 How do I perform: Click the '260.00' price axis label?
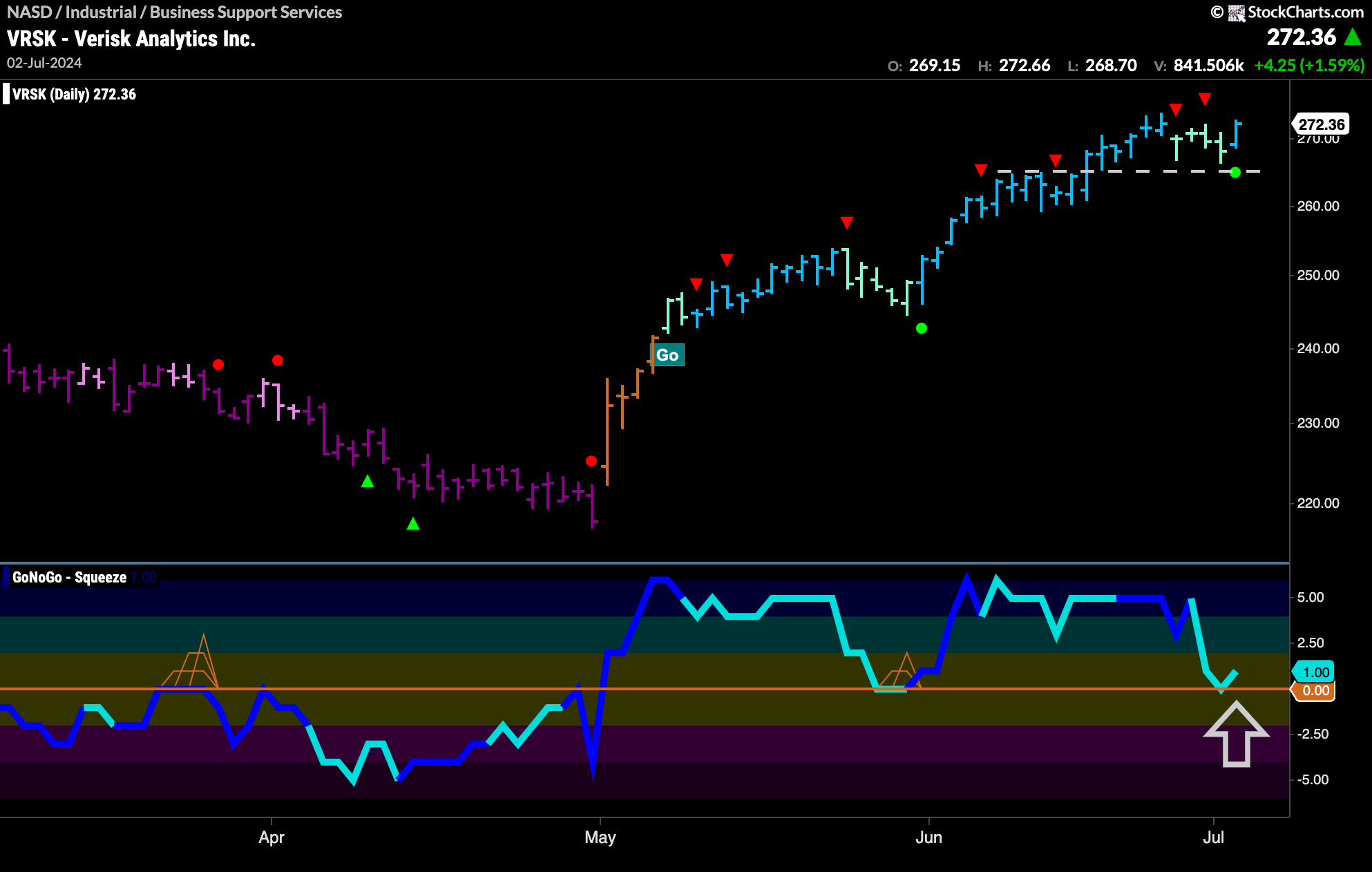(x=1318, y=206)
